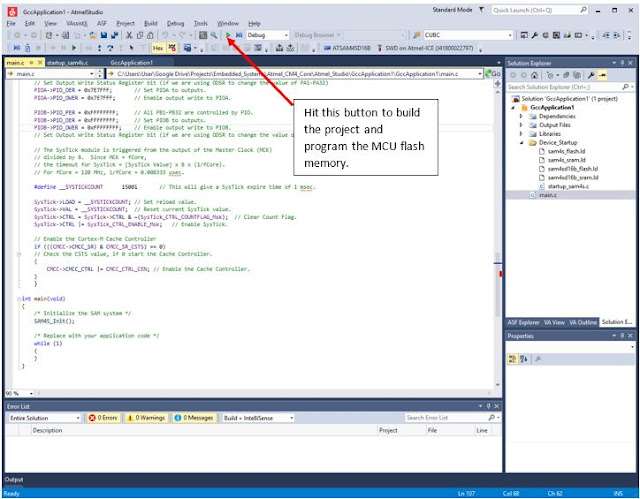Click the Go button next to path
The width and height of the screenshot is (640, 499).
click(493, 74)
